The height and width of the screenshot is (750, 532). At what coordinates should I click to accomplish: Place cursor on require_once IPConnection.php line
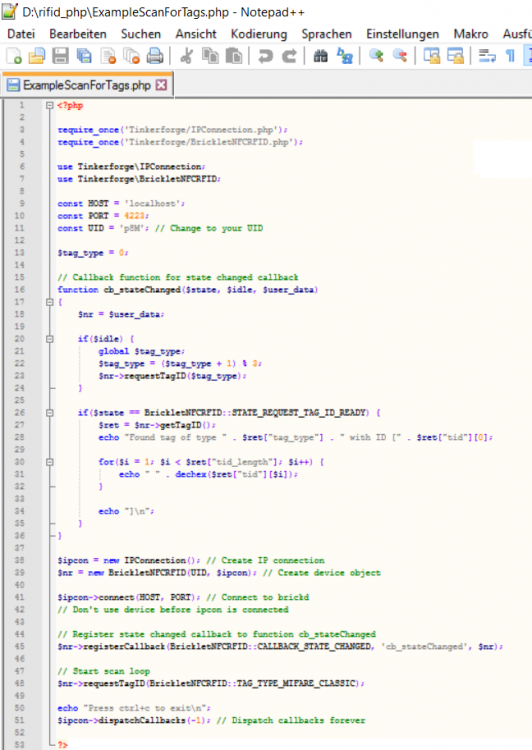[x=172, y=130]
